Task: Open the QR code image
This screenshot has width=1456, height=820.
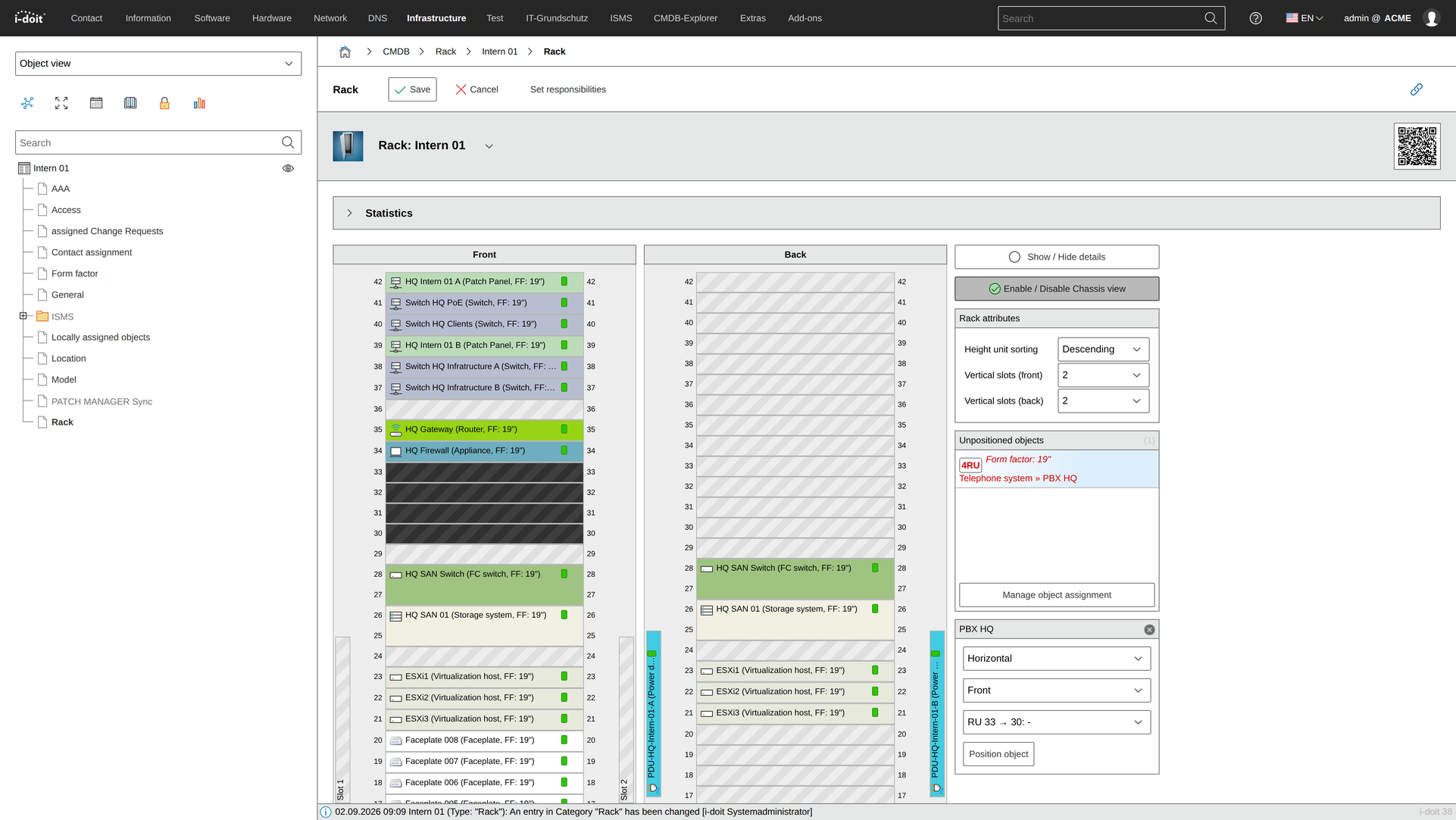Action: click(x=1417, y=146)
